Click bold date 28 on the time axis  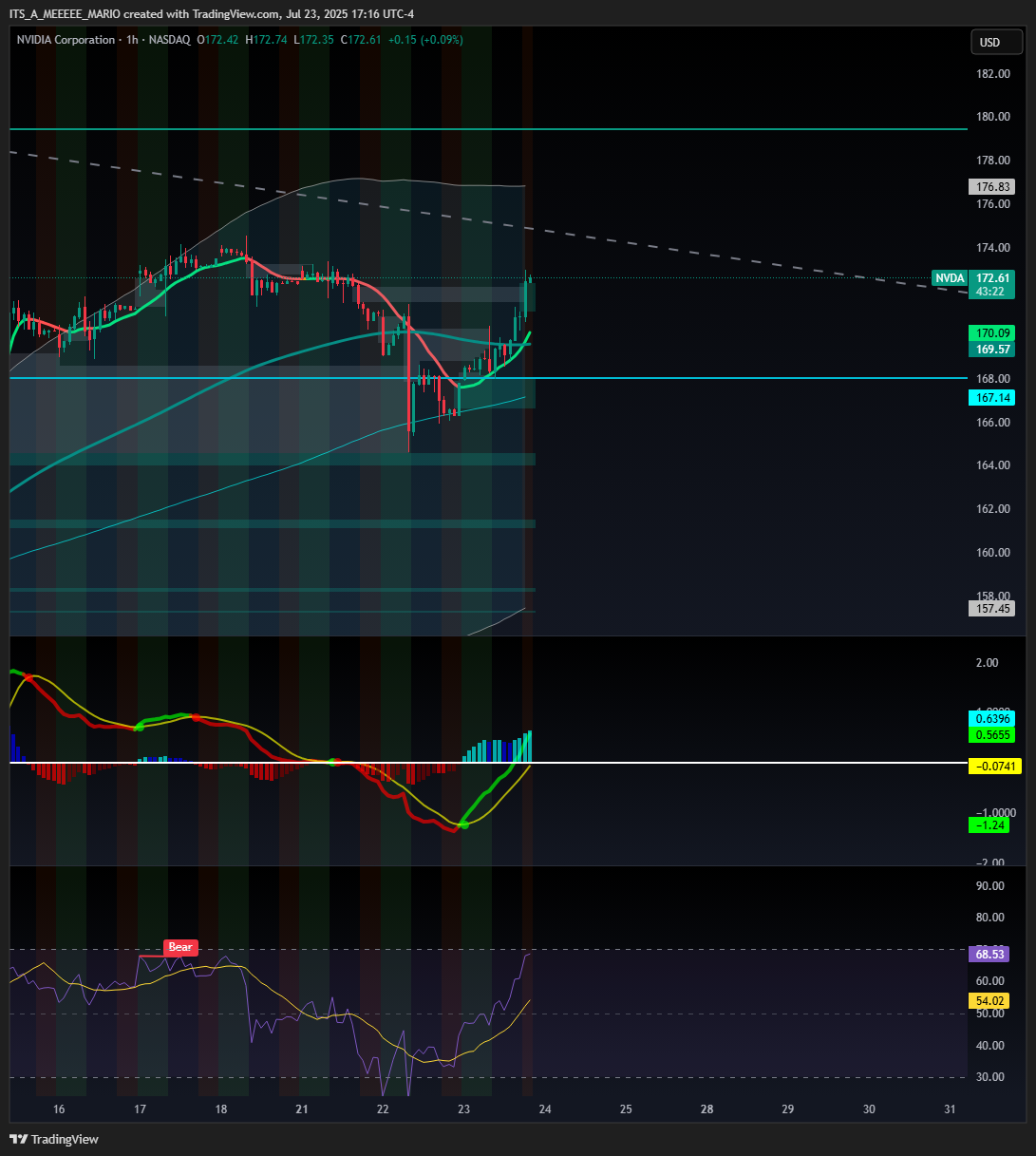pos(707,1109)
